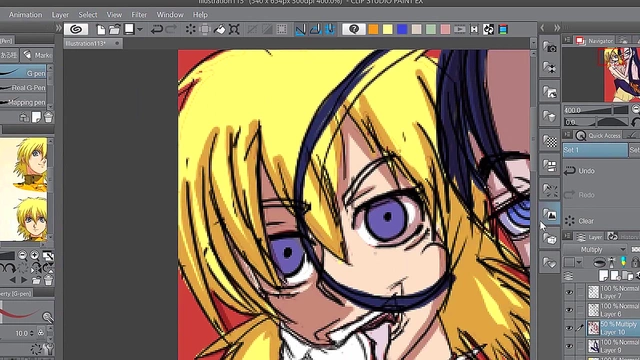Open the CLIP STUDIO launcher icon
Viewport: 640px width, 360px height.
tap(76, 29)
